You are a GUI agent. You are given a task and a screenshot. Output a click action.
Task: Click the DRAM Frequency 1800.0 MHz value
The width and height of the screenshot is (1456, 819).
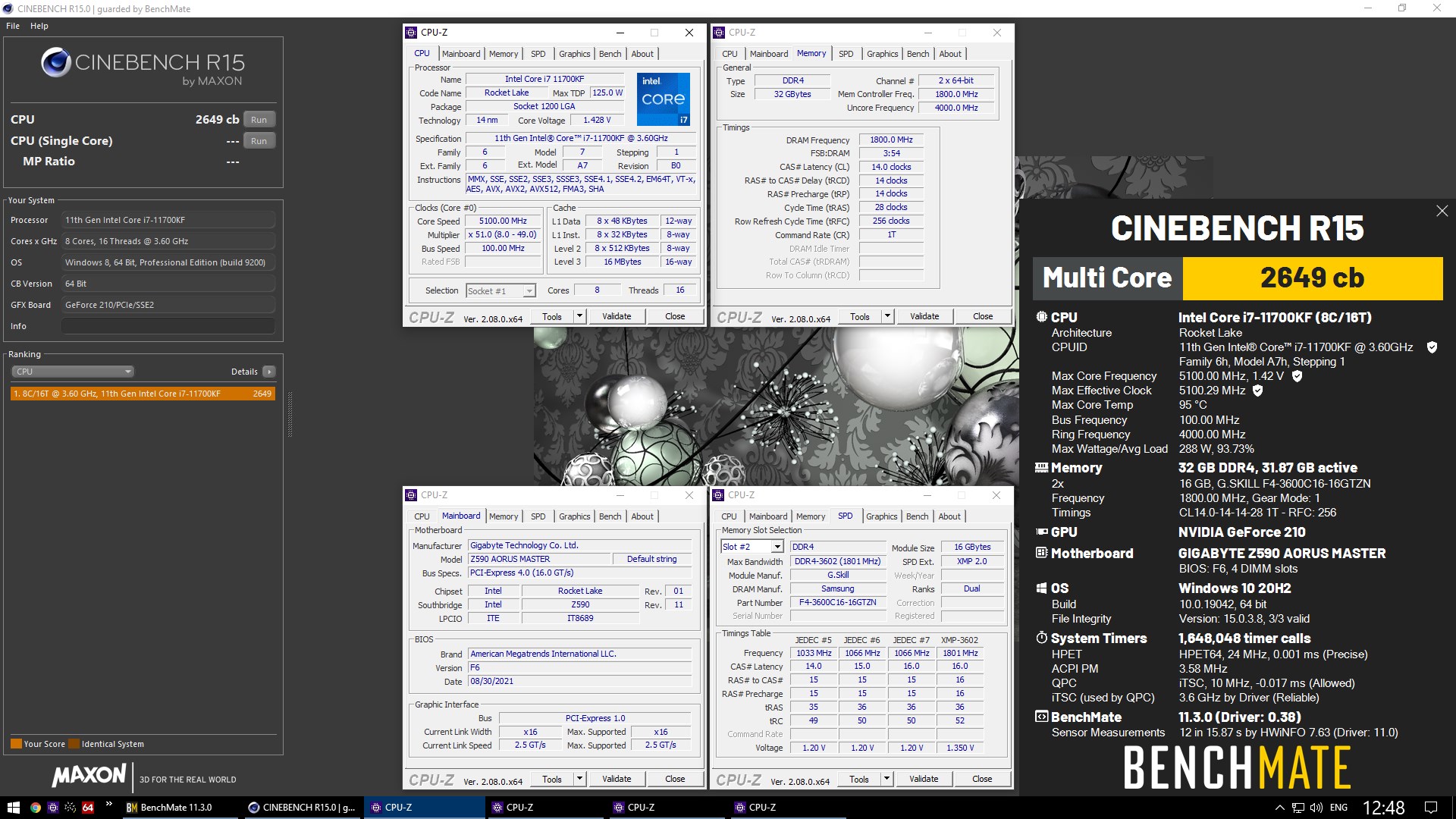tap(891, 140)
